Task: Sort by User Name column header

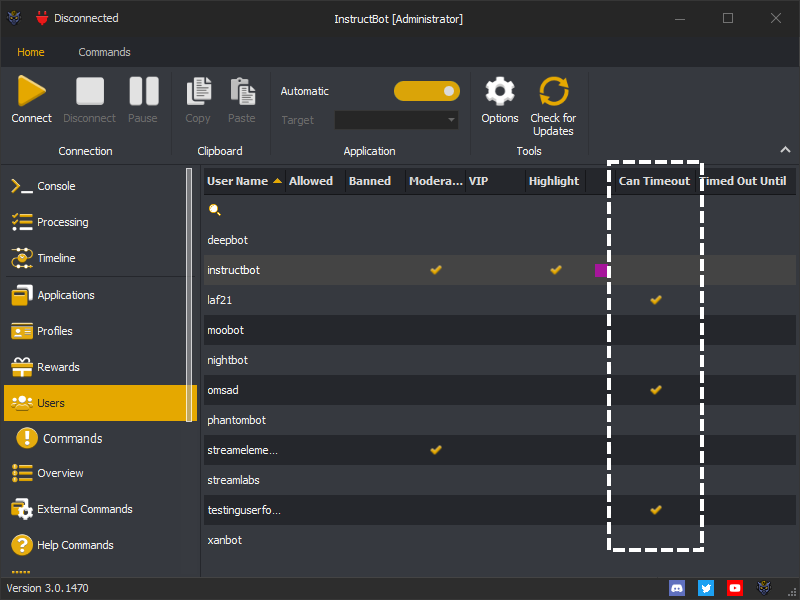Action: point(244,181)
